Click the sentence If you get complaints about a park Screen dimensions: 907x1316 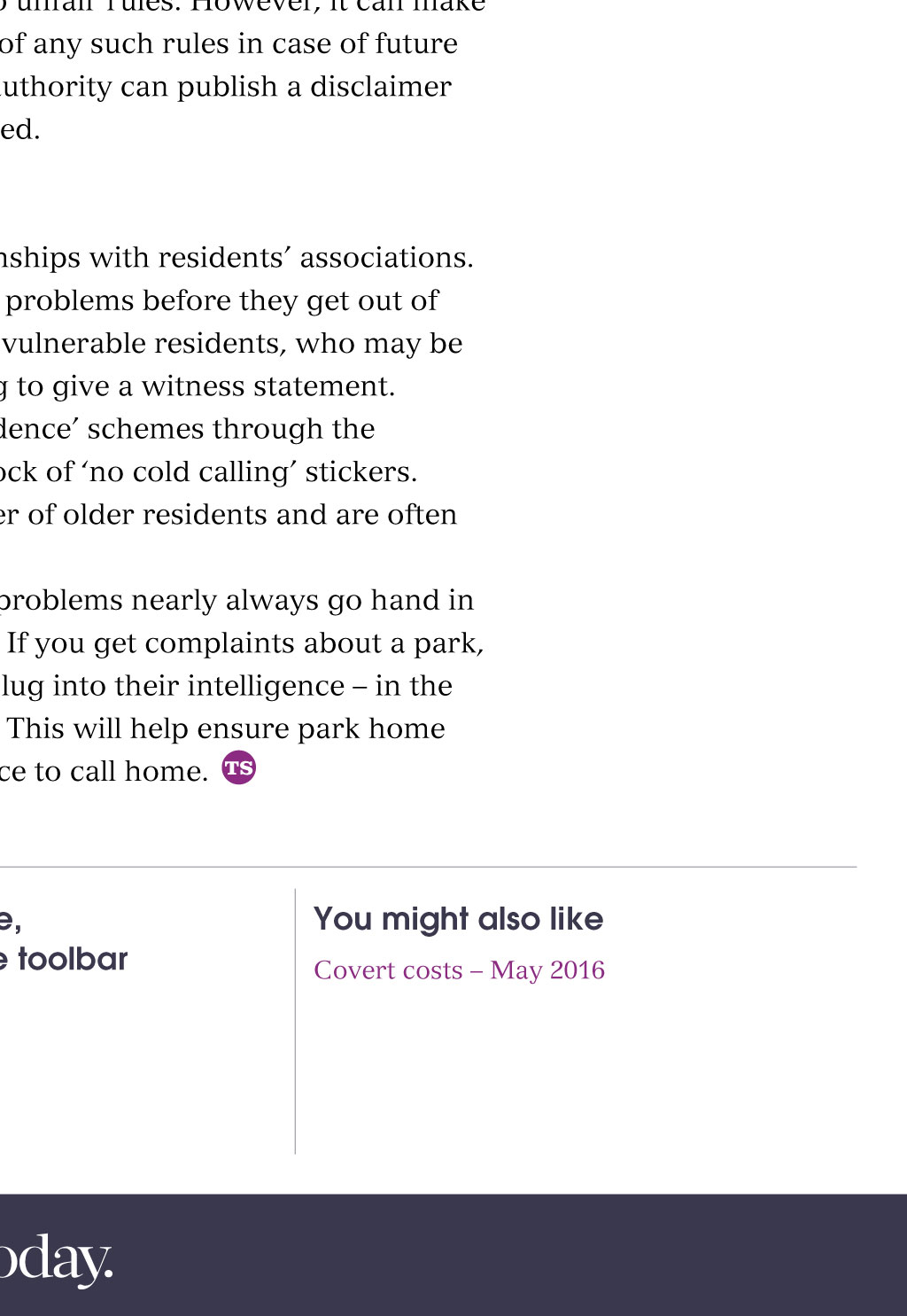tap(245, 643)
